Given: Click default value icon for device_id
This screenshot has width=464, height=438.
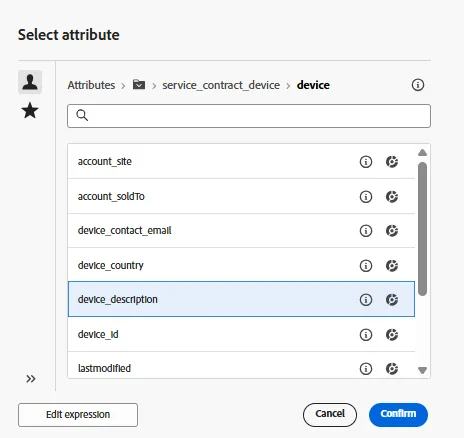Looking at the screenshot, I should [392, 334].
